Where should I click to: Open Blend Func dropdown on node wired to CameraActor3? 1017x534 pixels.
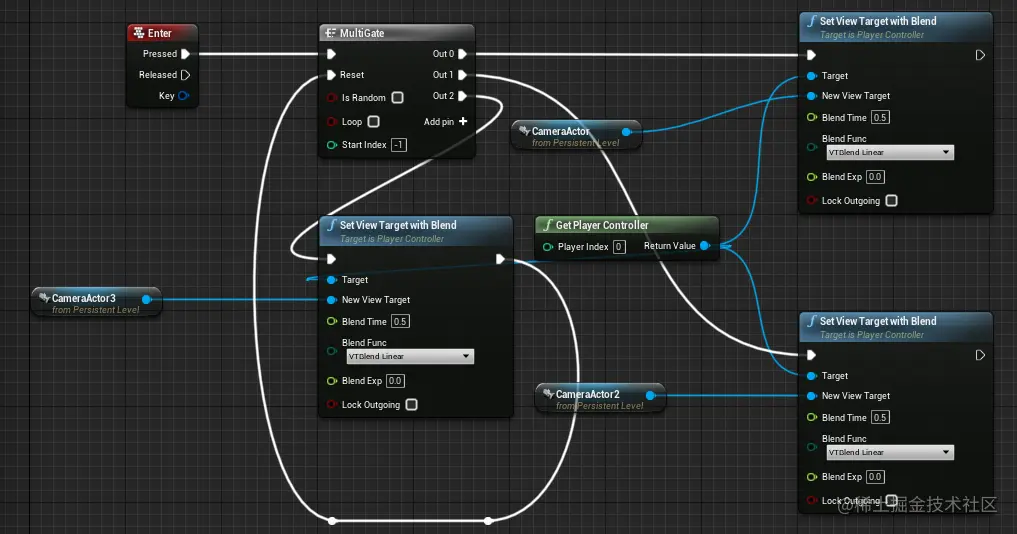coord(410,356)
